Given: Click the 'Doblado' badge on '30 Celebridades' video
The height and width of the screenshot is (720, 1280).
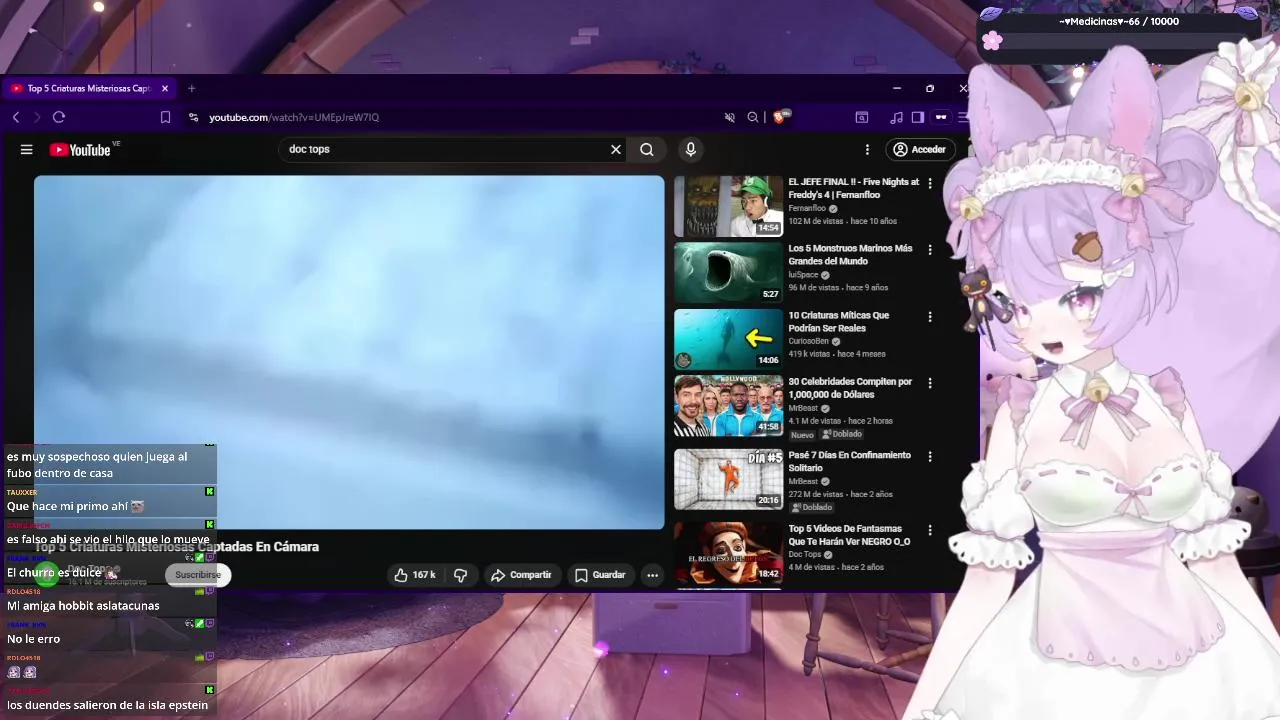Looking at the screenshot, I should click(842, 434).
